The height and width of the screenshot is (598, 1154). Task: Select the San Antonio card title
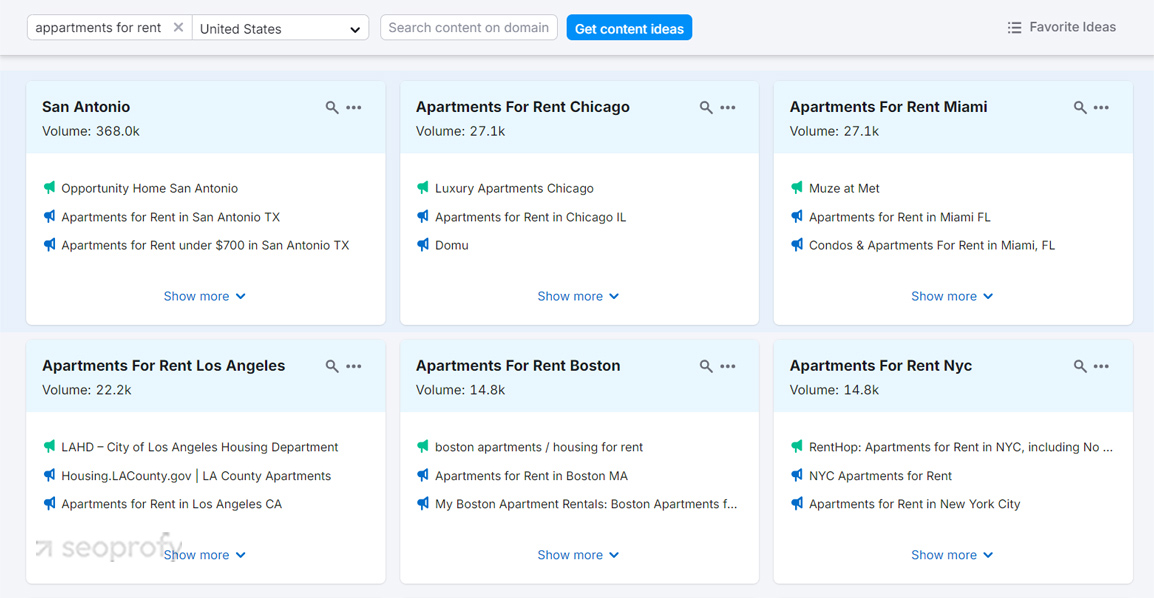(x=86, y=107)
